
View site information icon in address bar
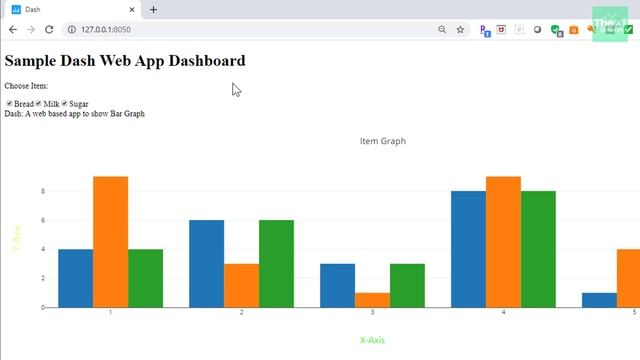coord(71,29)
